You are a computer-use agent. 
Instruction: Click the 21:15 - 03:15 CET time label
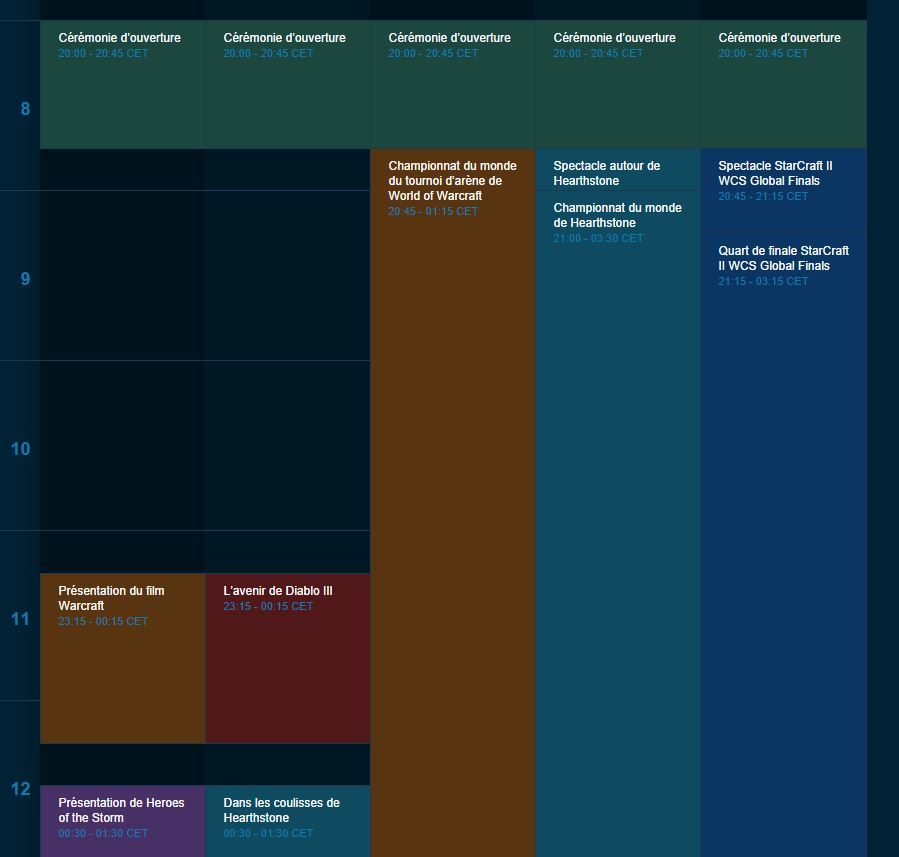[763, 281]
